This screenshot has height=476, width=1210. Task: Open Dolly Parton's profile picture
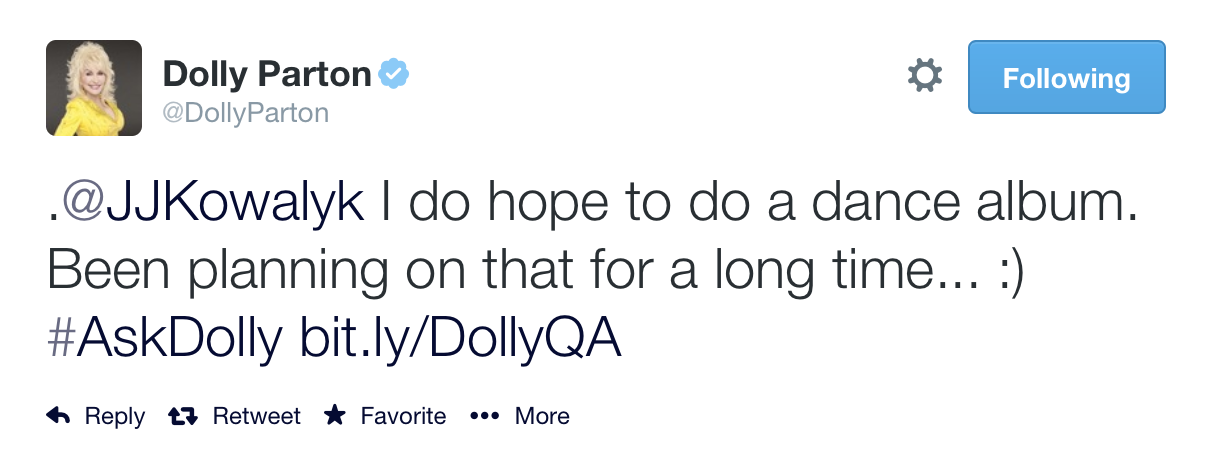[94, 88]
